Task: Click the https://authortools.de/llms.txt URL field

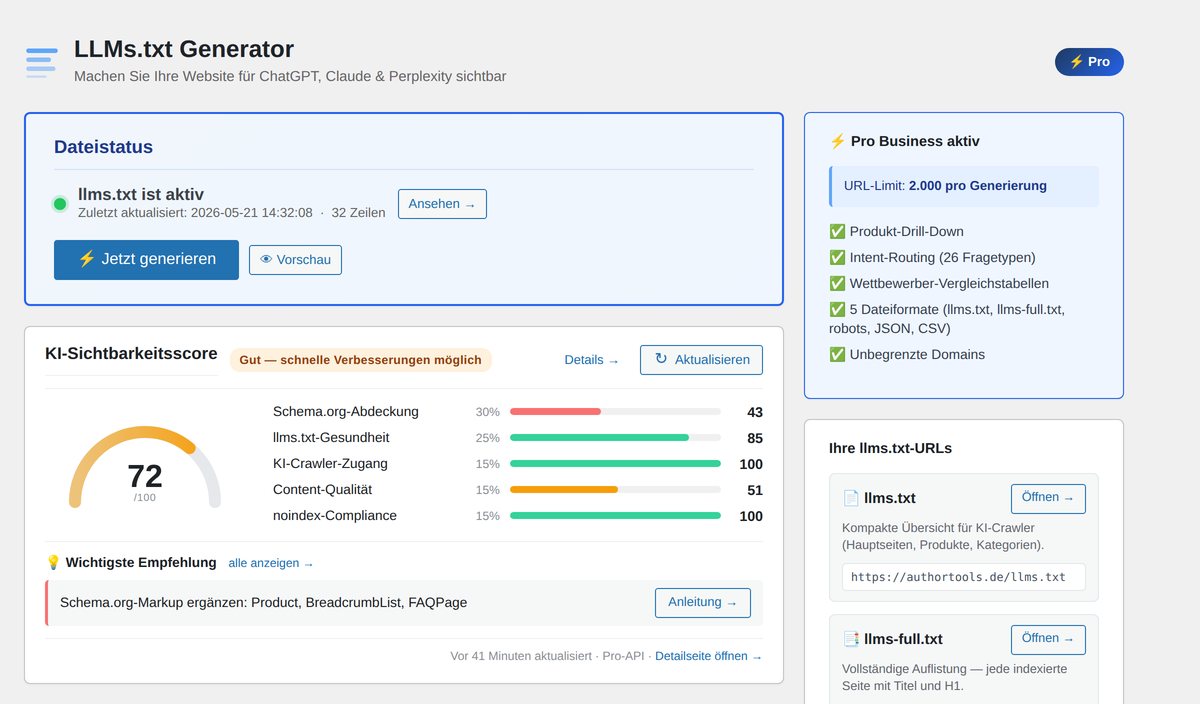Action: [x=964, y=577]
